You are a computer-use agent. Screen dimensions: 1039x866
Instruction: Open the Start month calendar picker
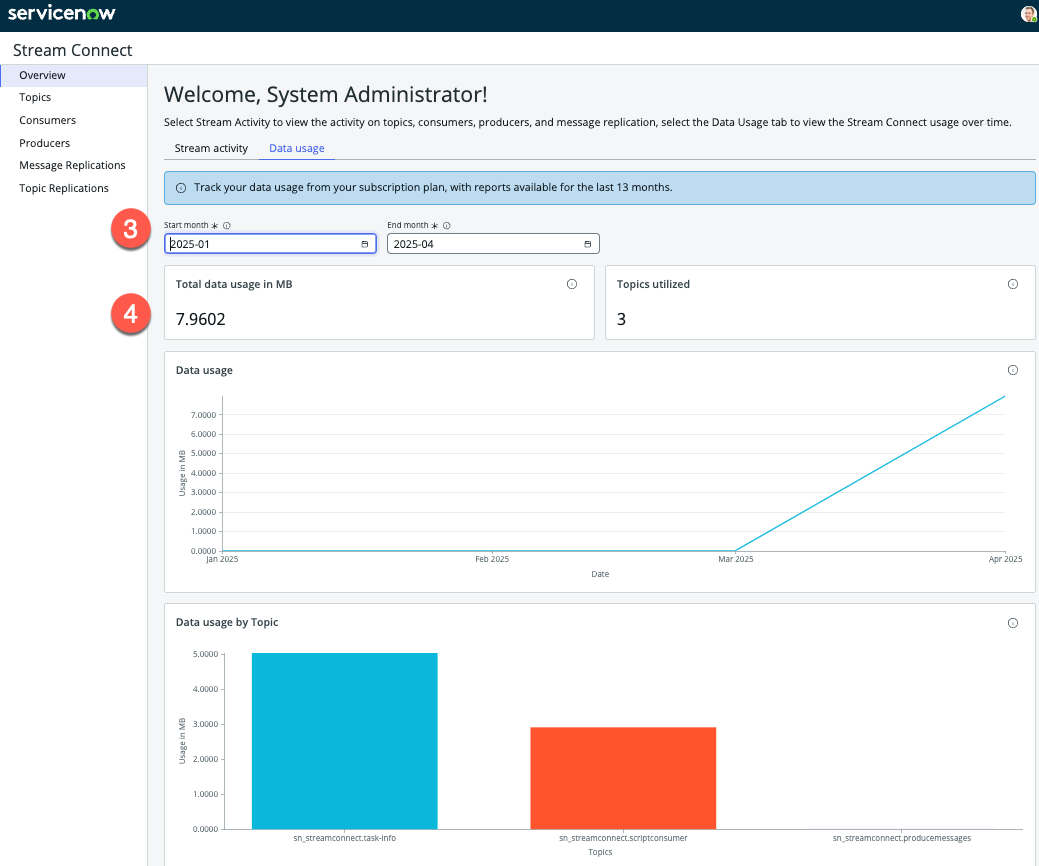click(x=364, y=244)
